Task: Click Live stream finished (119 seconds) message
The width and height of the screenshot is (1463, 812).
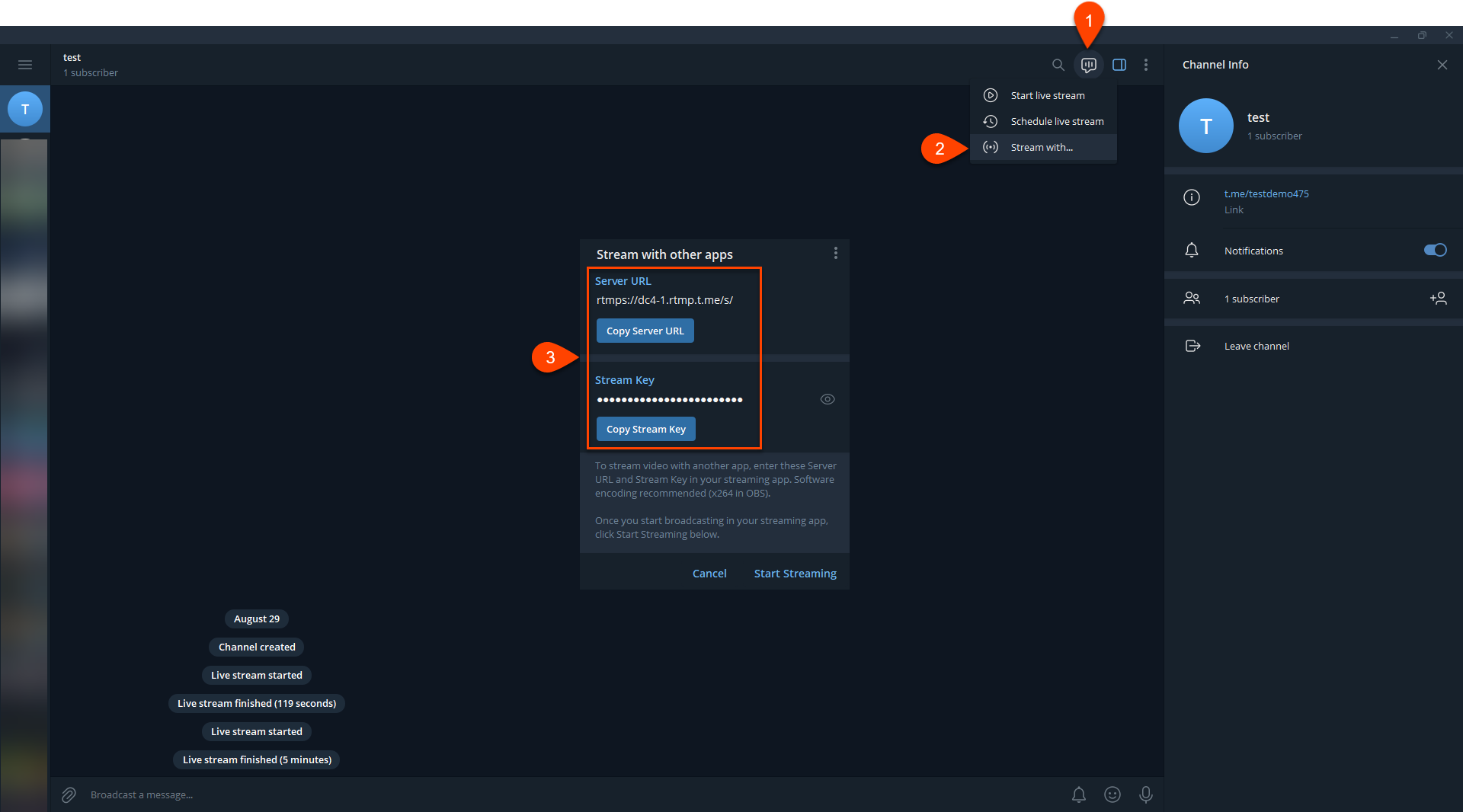Action: pos(257,703)
